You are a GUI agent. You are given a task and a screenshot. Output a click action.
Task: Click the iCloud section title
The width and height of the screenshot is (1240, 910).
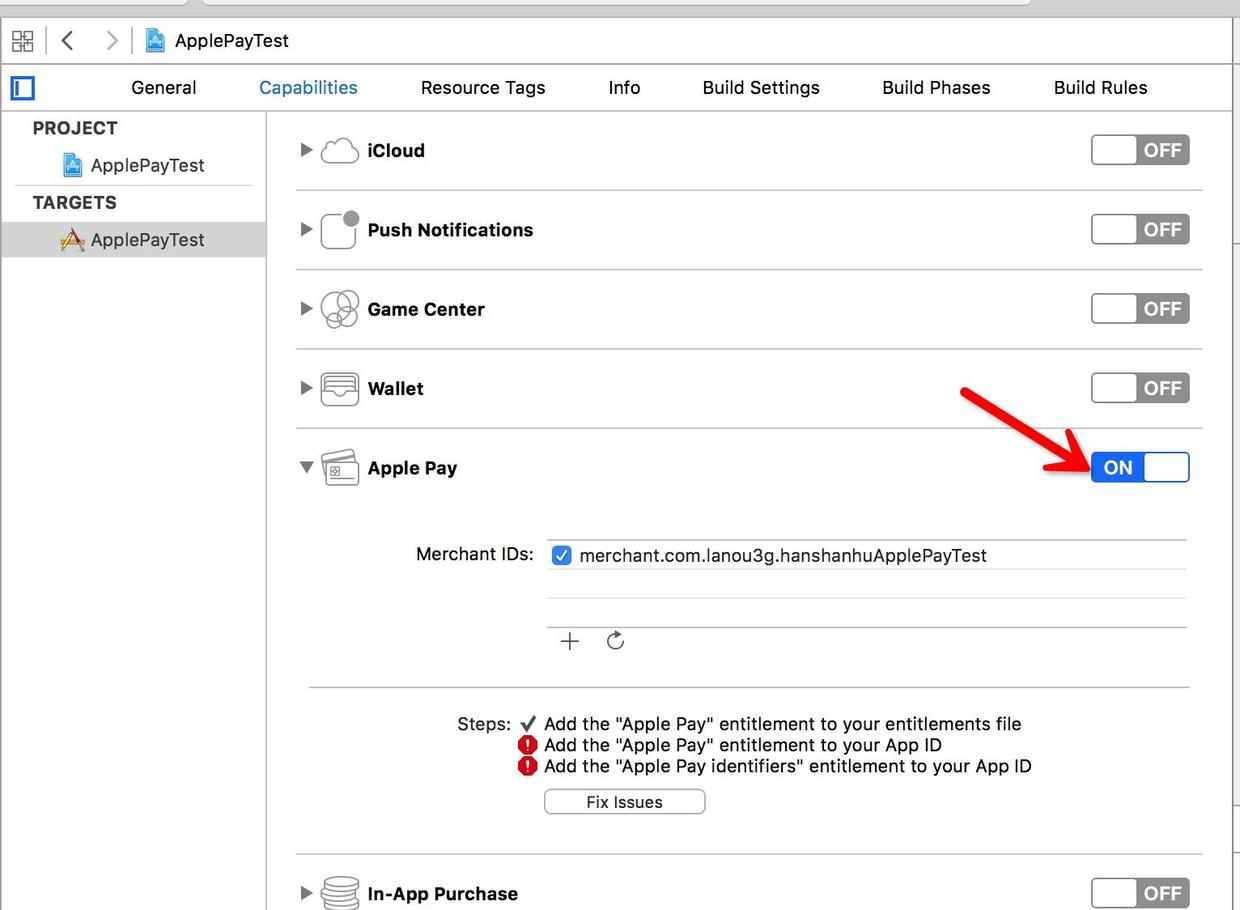396,151
